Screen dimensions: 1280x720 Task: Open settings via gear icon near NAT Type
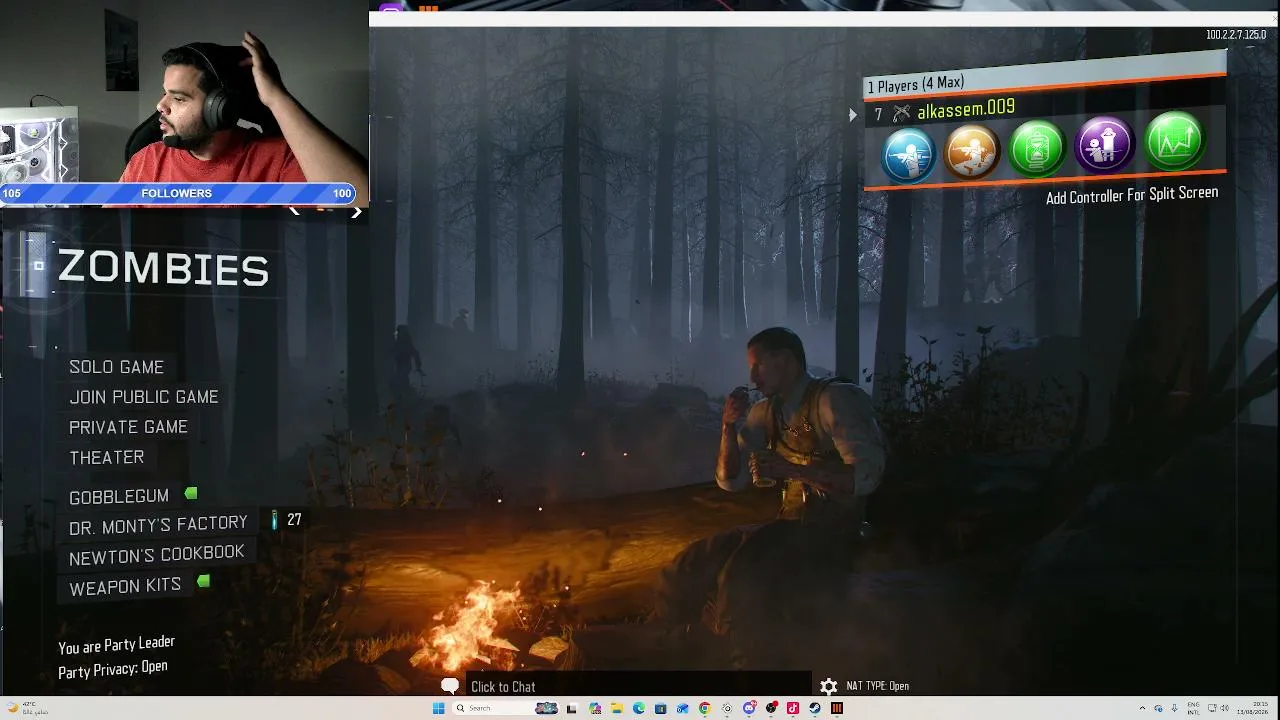(x=828, y=686)
